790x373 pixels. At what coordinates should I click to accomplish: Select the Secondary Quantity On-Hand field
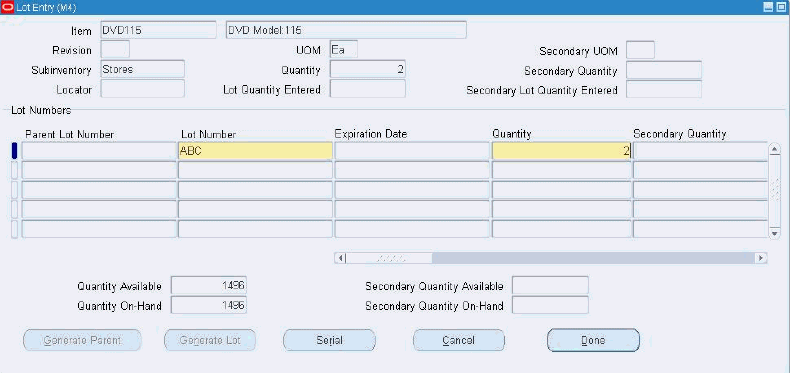(550, 305)
